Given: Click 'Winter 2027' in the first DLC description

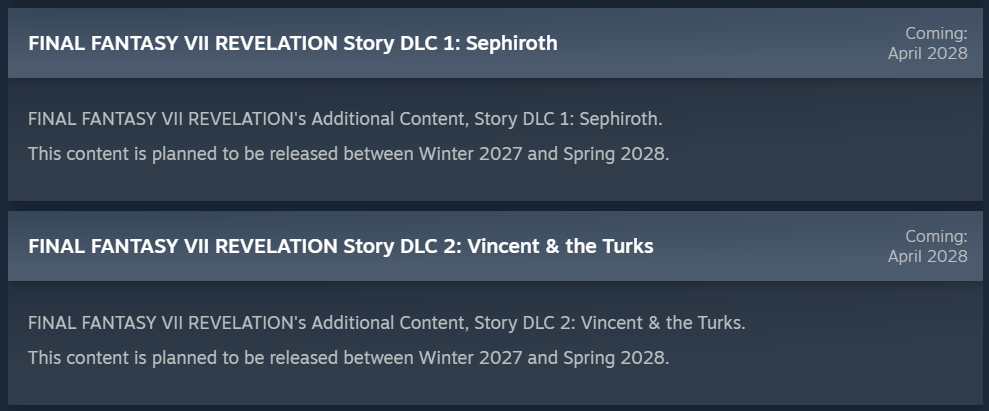Looking at the screenshot, I should point(471,154).
